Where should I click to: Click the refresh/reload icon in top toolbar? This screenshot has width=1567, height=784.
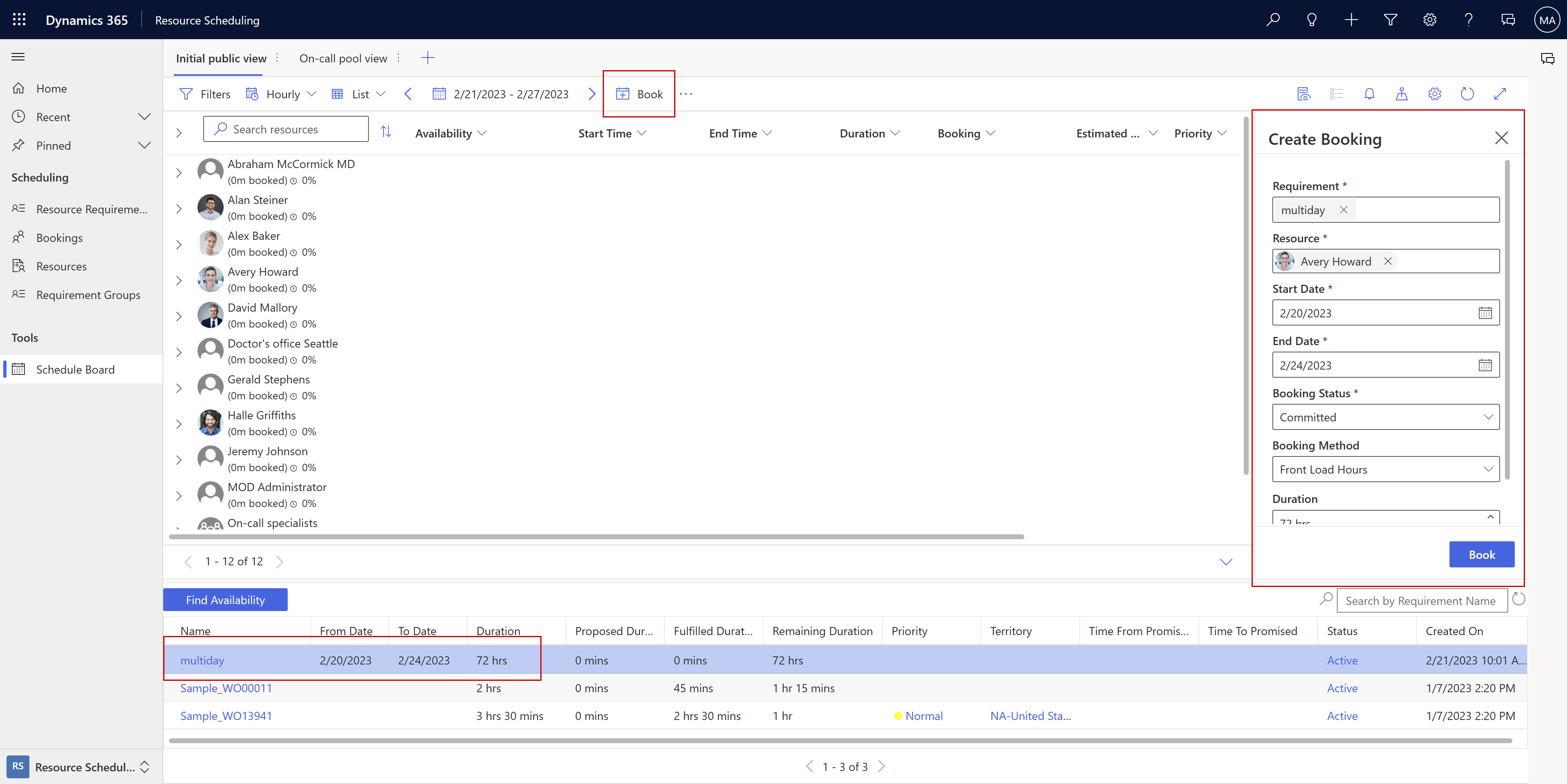click(1468, 93)
